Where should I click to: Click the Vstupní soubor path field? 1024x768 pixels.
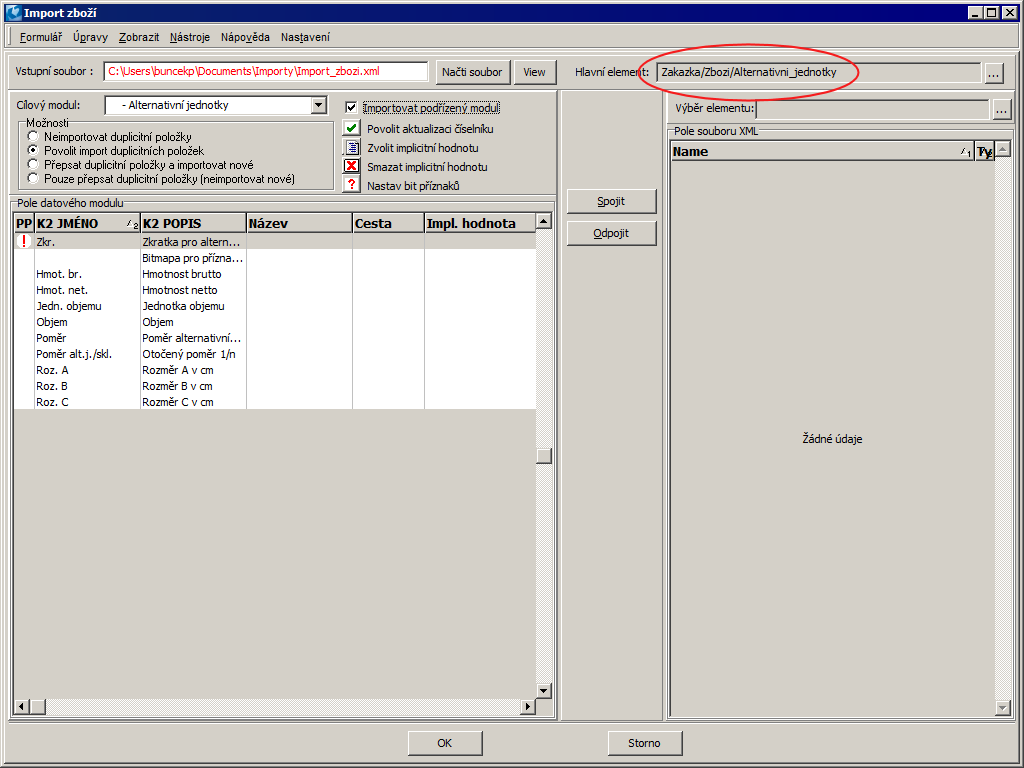[x=266, y=71]
